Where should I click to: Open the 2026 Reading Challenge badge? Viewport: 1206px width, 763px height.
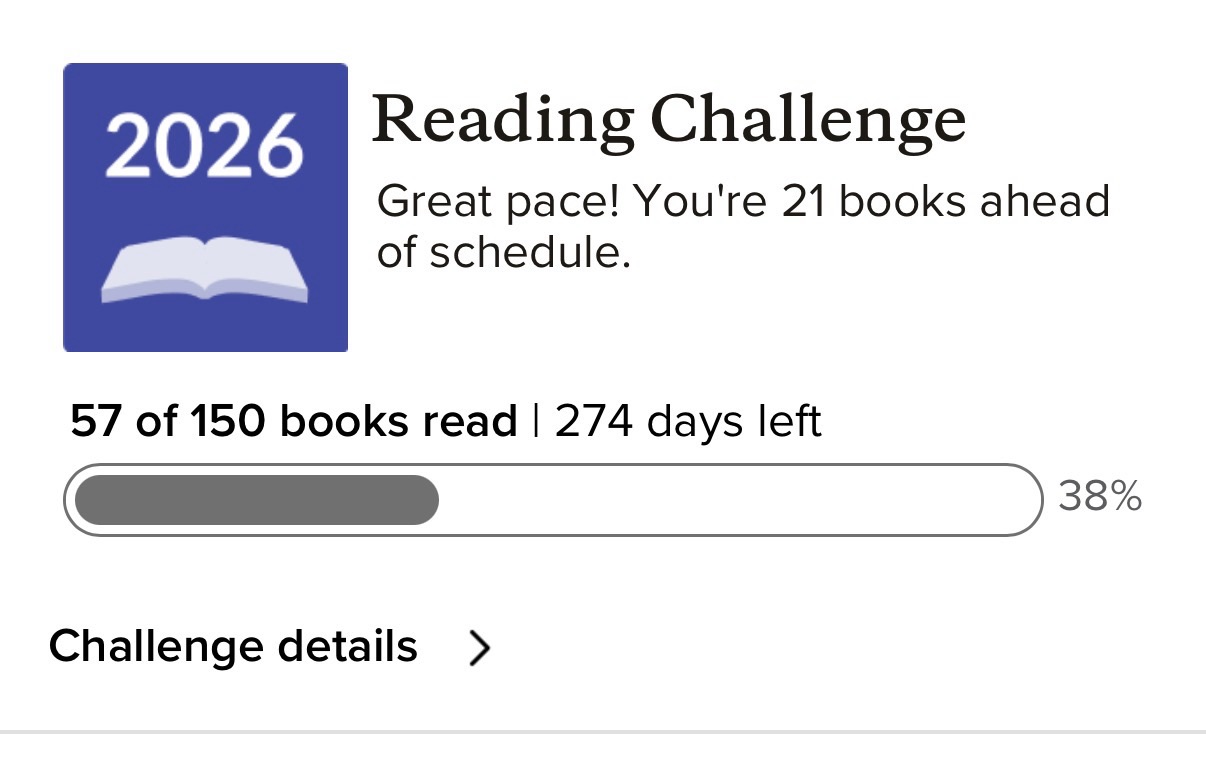[205, 207]
